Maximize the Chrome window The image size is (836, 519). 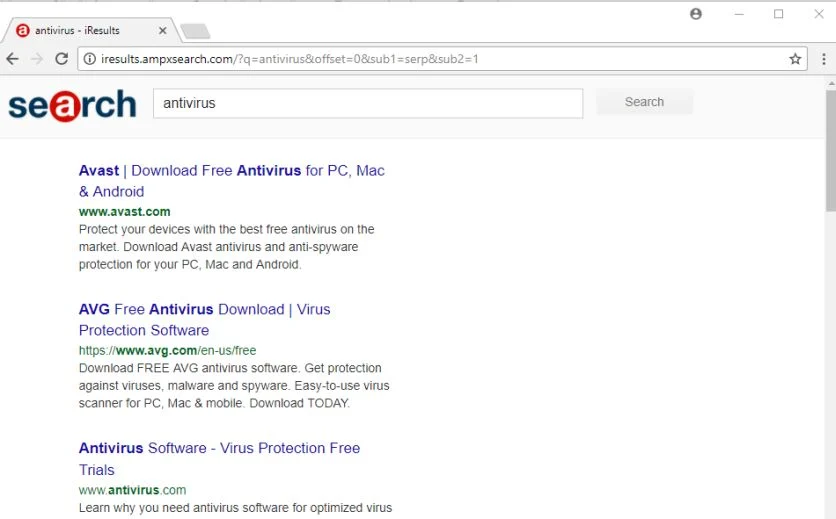tap(778, 14)
